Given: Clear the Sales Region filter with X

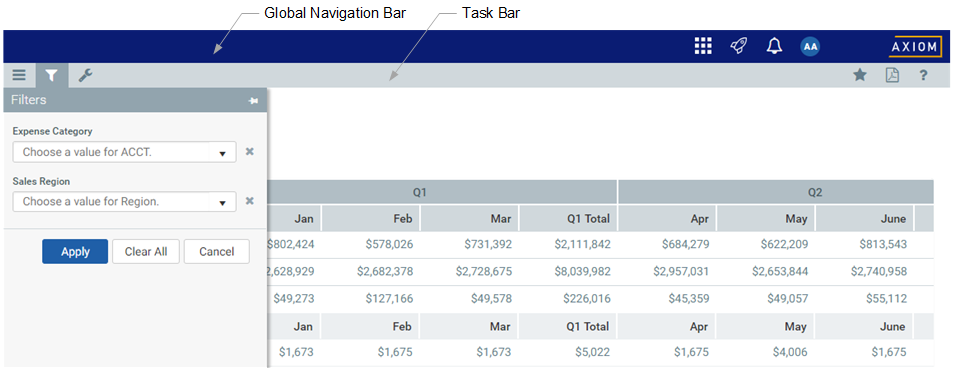Looking at the screenshot, I should coord(249,201).
